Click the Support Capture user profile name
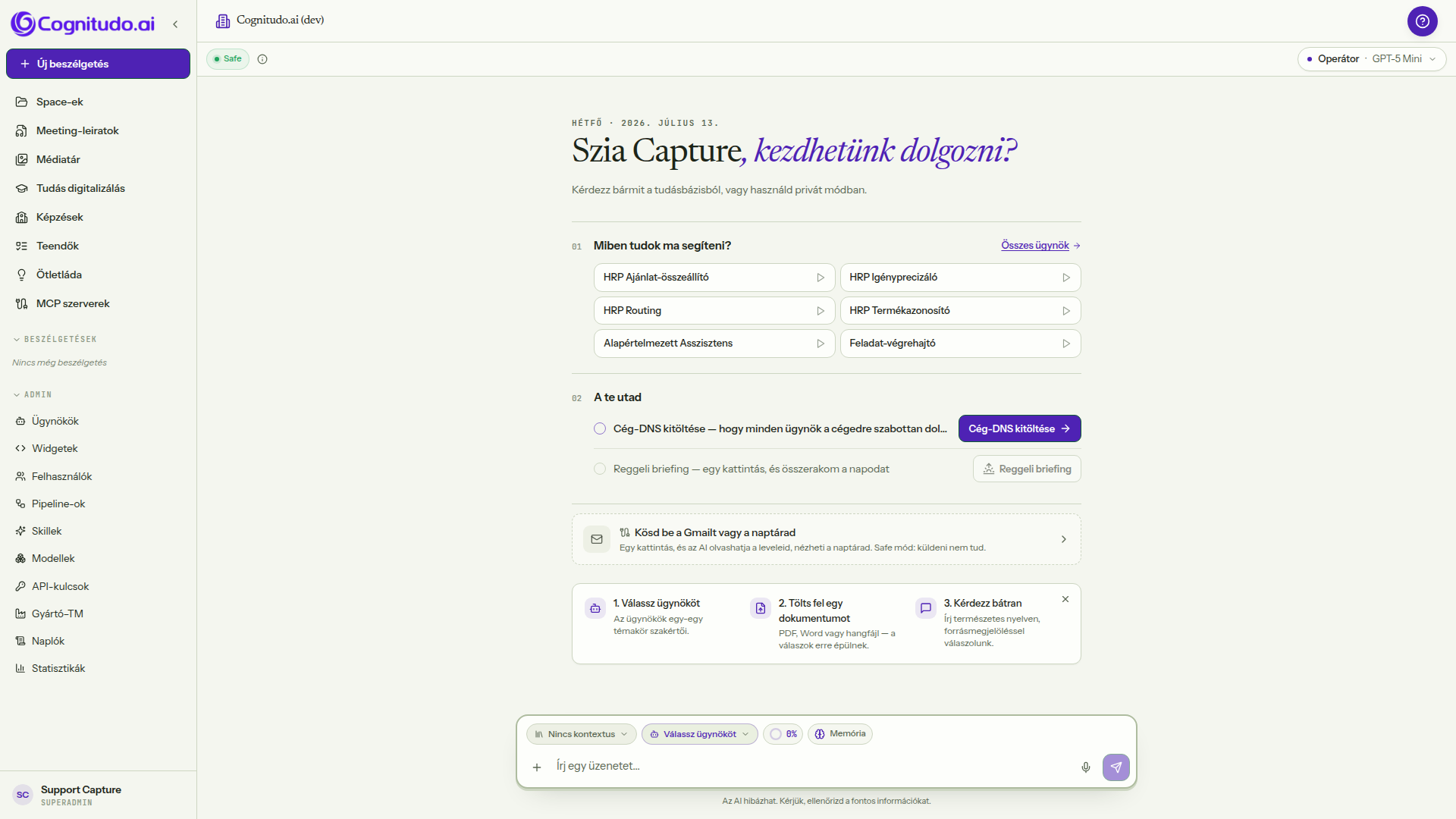The height and width of the screenshot is (819, 1456). coord(81,789)
